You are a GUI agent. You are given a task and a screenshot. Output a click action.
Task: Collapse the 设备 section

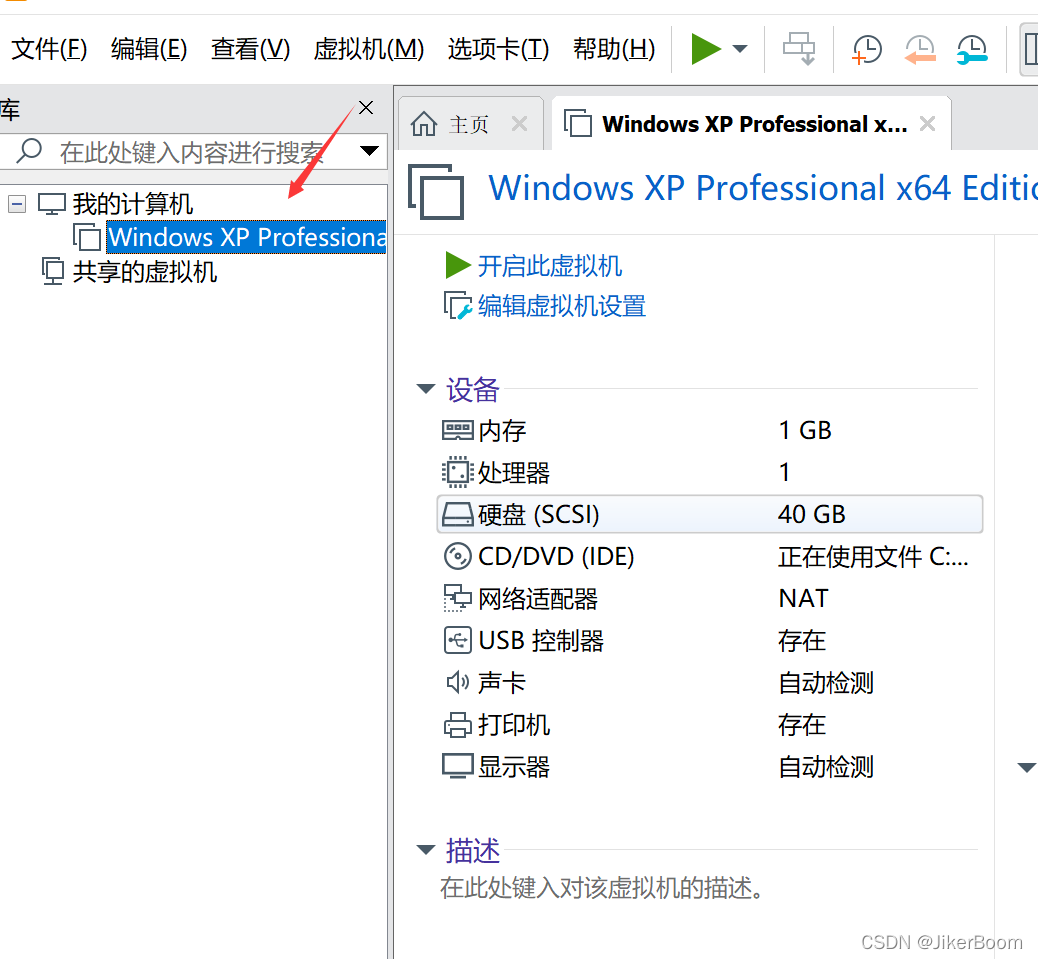pyautogui.click(x=426, y=388)
